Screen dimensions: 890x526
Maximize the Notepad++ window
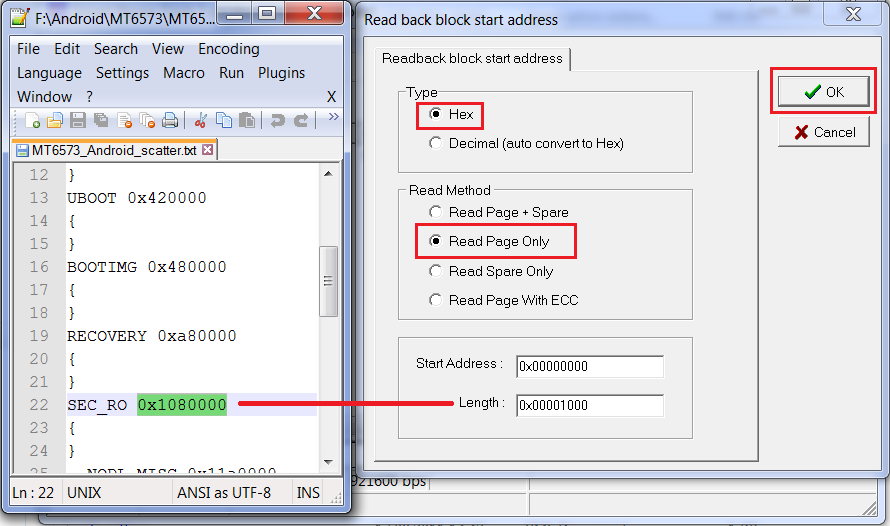[267, 14]
